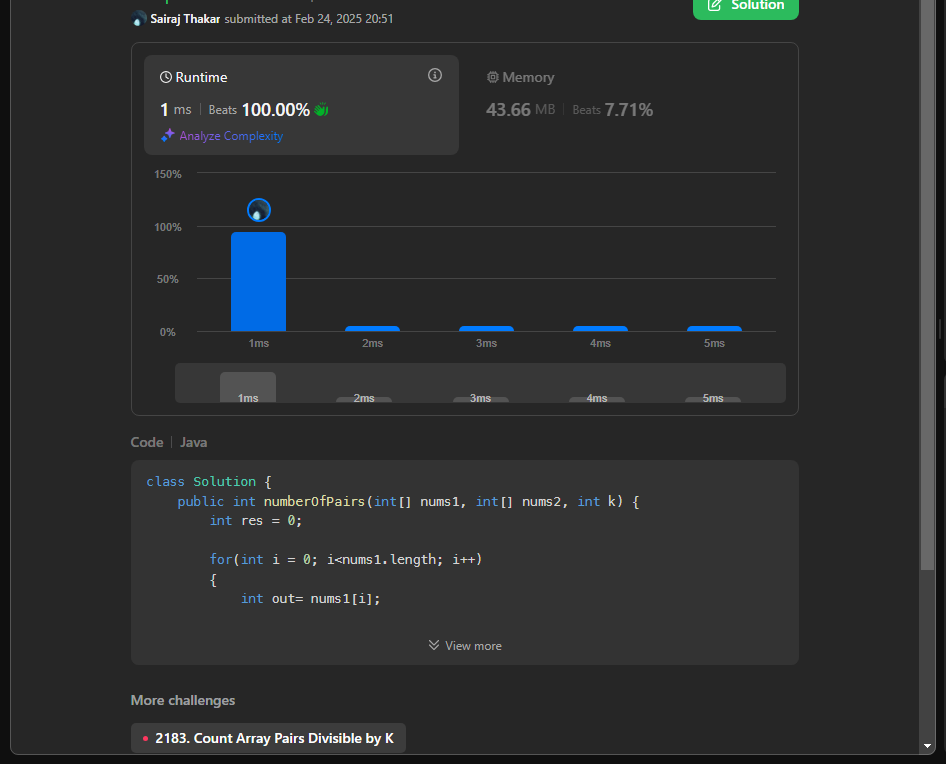
Task: Click the 3ms marker in range minimap
Action: [x=480, y=398]
